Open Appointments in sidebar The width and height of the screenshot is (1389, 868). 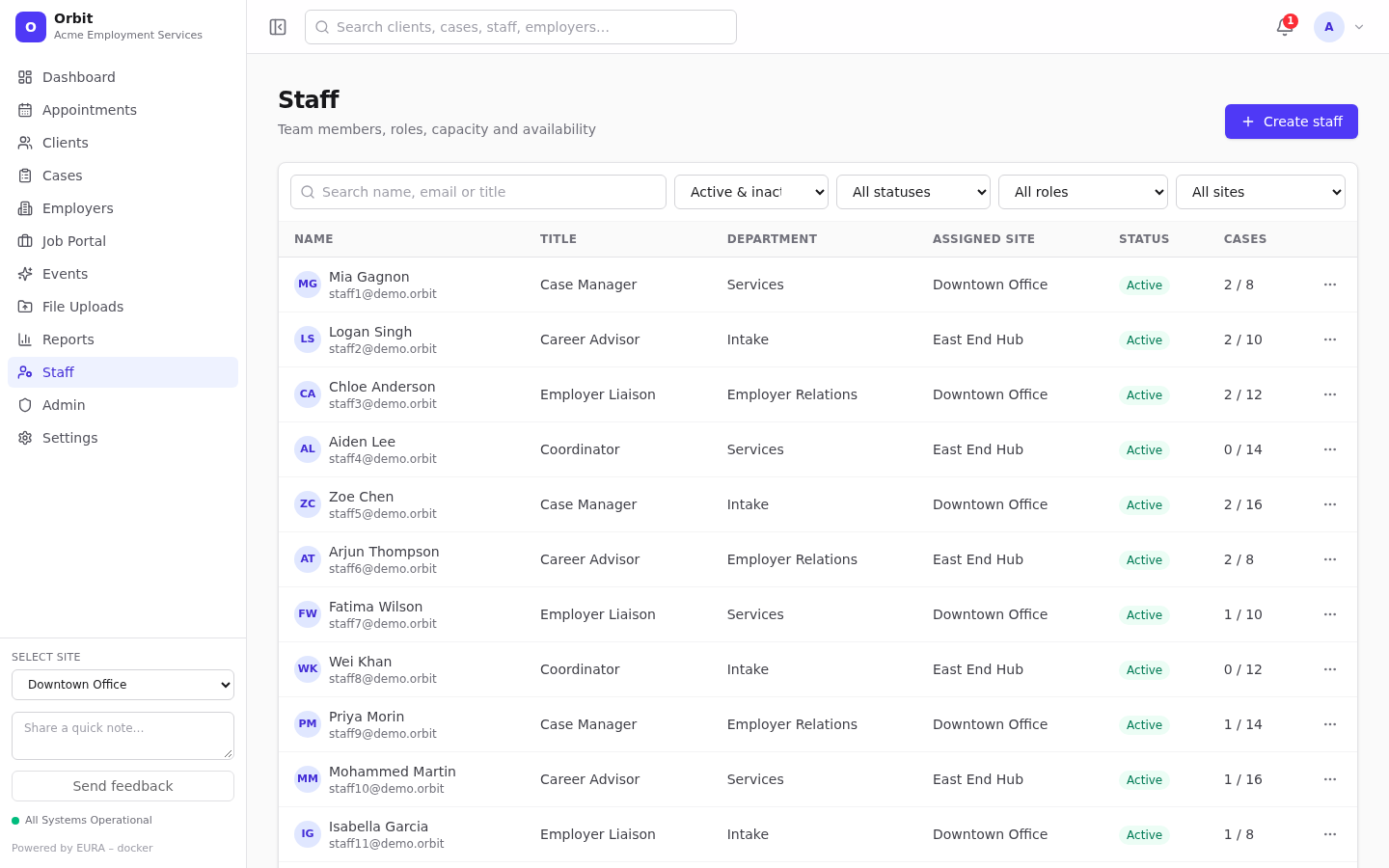click(123, 110)
